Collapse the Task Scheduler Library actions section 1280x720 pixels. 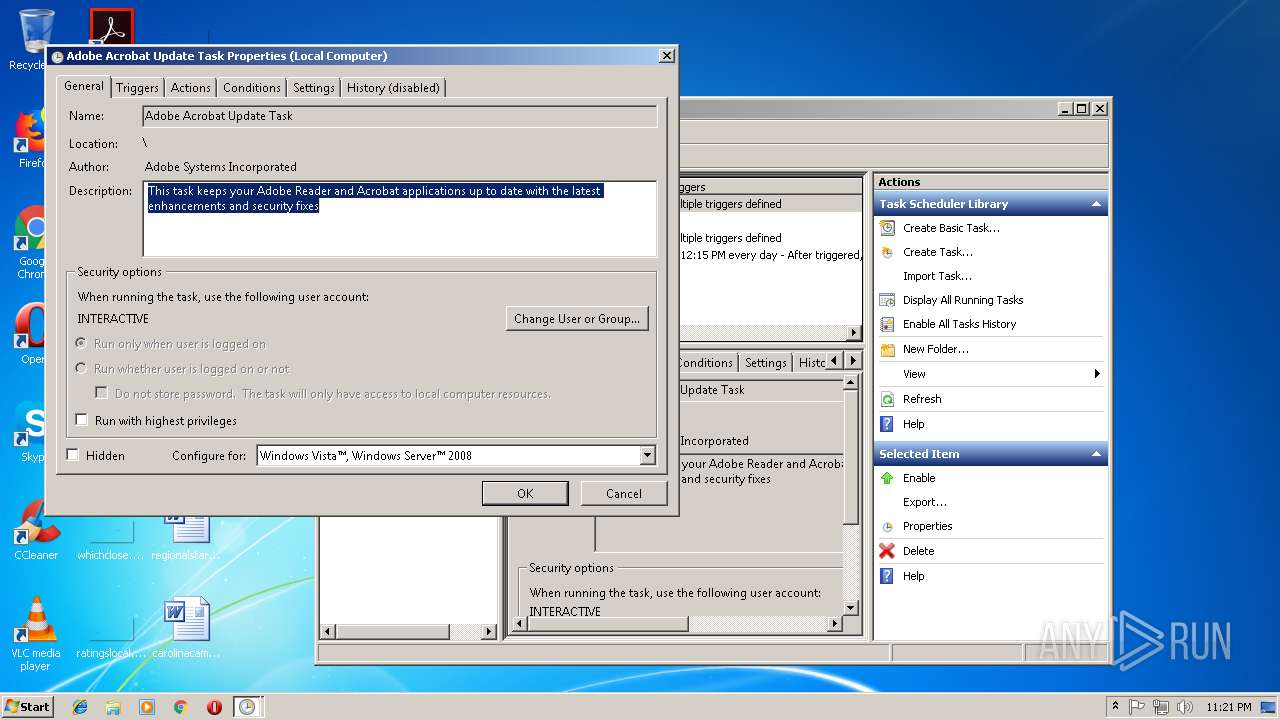(1097, 204)
